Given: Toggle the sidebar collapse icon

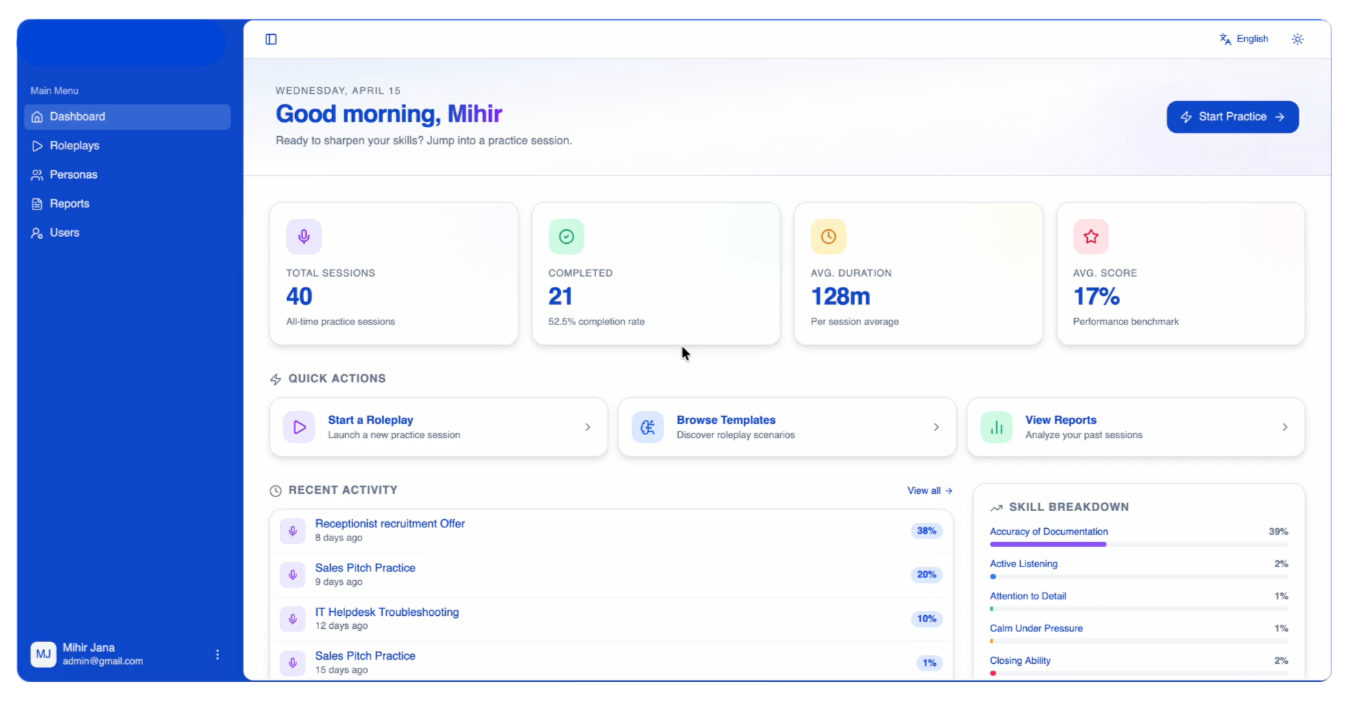Looking at the screenshot, I should [x=271, y=39].
